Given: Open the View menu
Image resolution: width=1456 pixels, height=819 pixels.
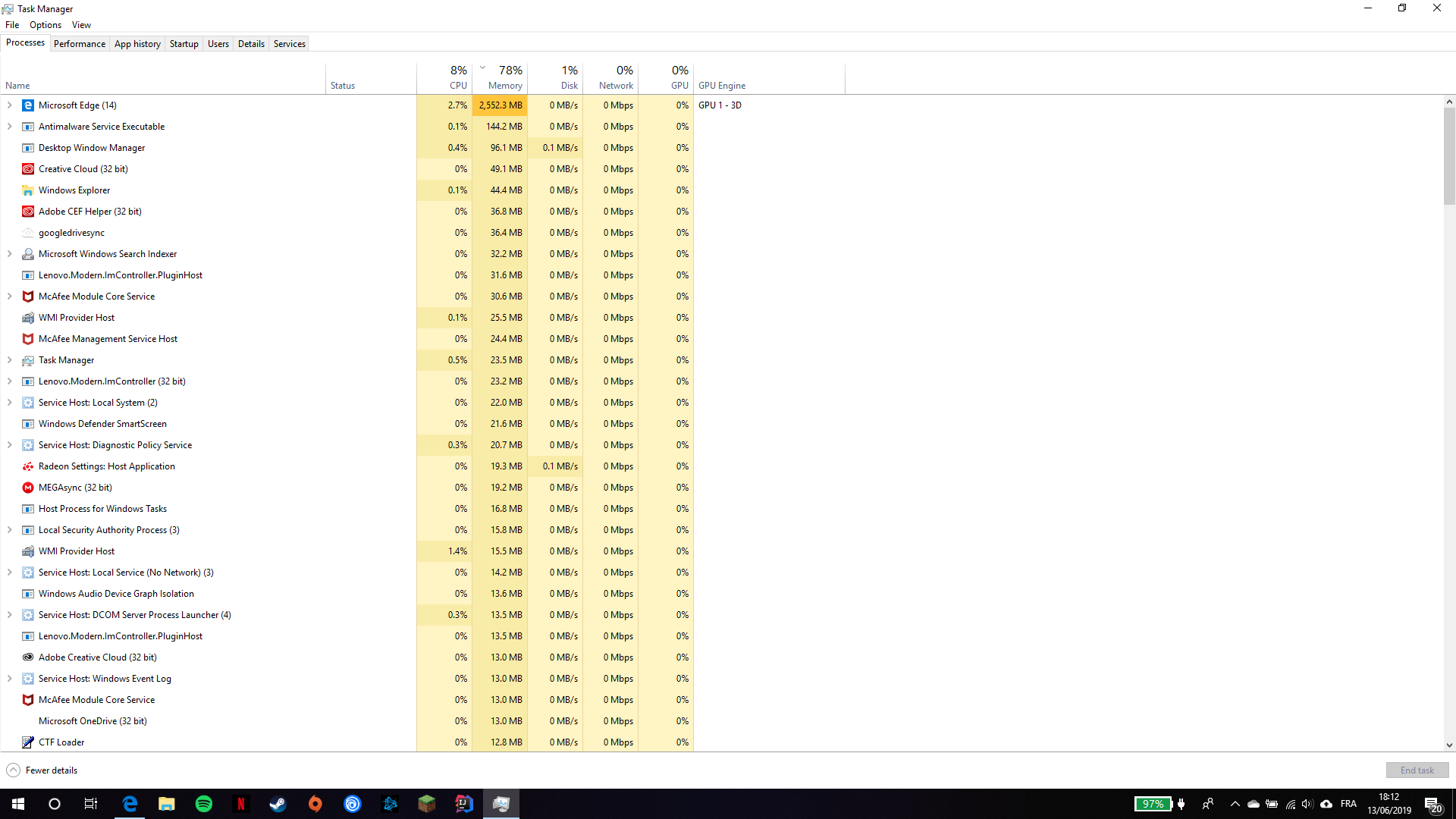Looking at the screenshot, I should 81,25.
